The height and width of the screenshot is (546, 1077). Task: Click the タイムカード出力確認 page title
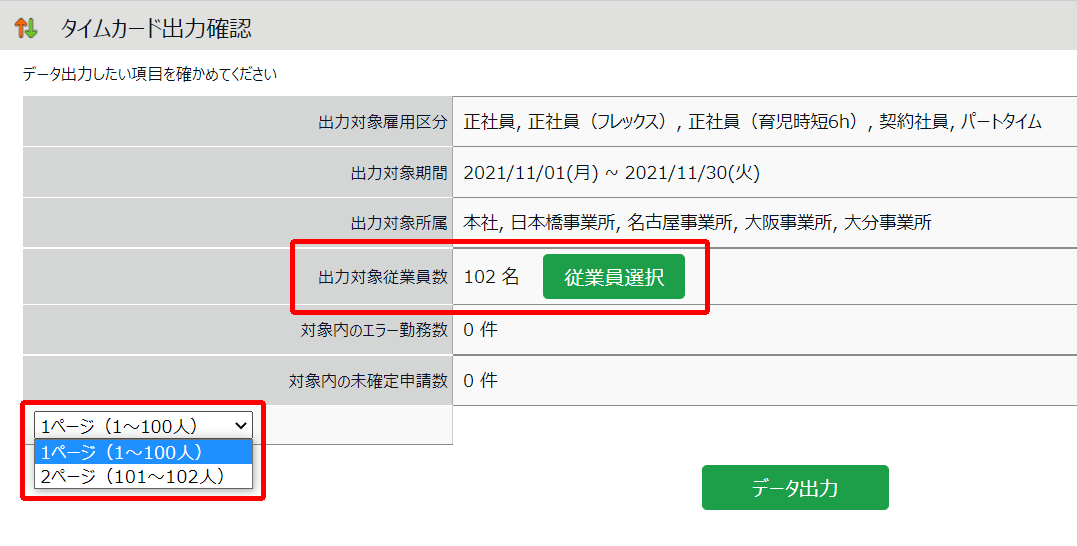click(x=155, y=28)
